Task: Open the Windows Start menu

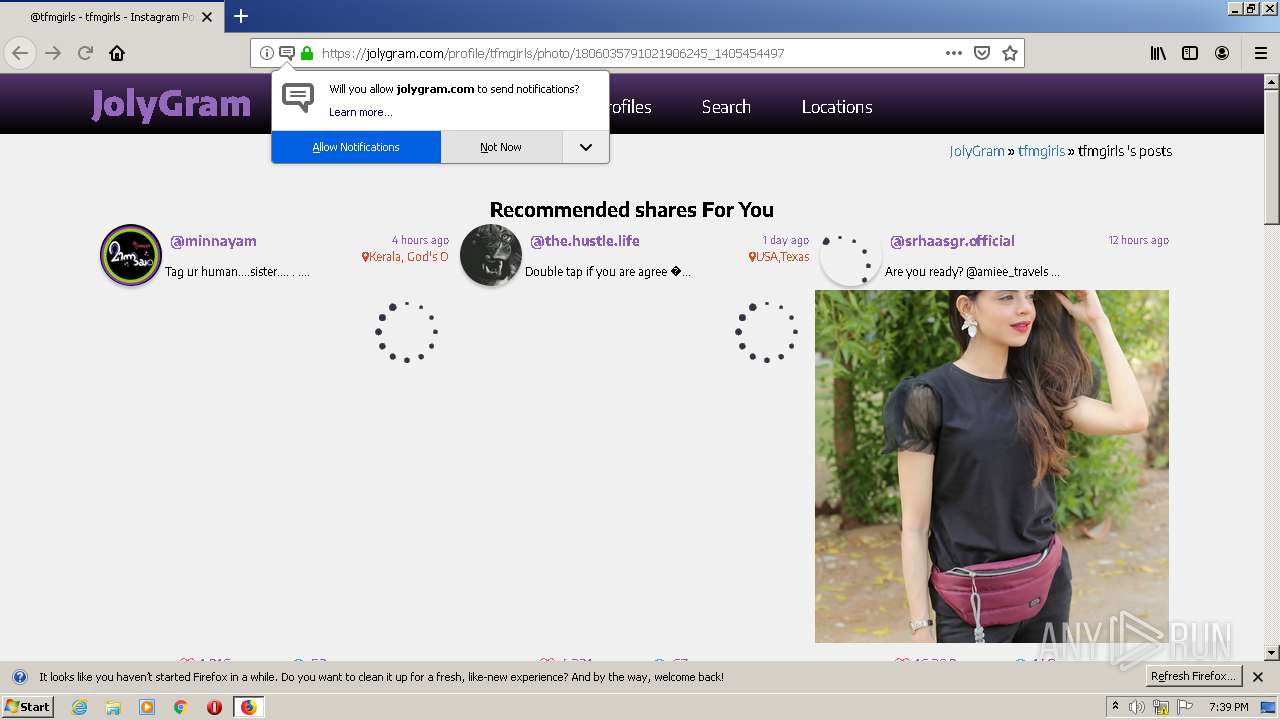Action: 27,707
